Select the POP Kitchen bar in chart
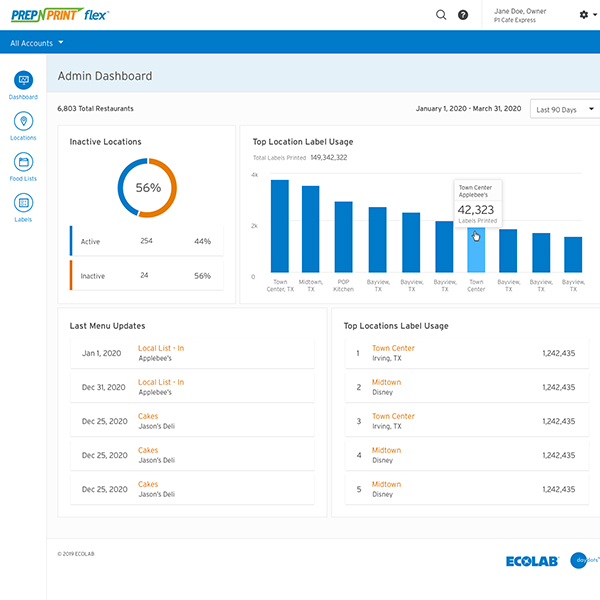The image size is (600, 600). (343, 238)
